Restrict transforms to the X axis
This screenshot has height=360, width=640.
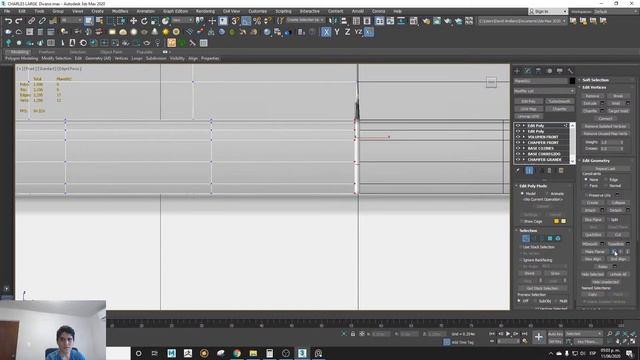(x=326, y=32)
